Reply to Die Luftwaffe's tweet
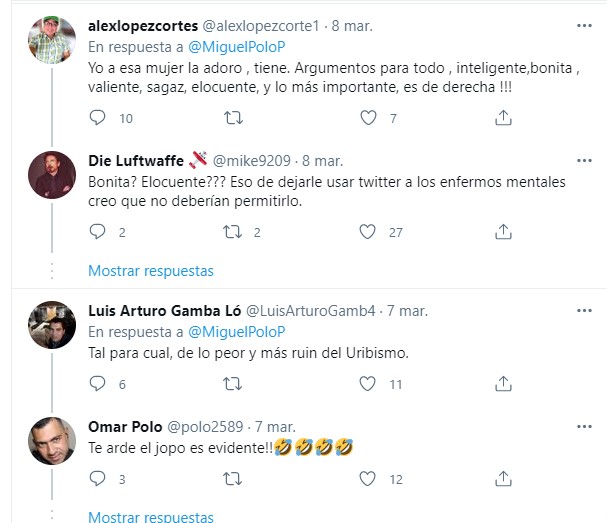This screenshot has height=523, width=607. 97,232
